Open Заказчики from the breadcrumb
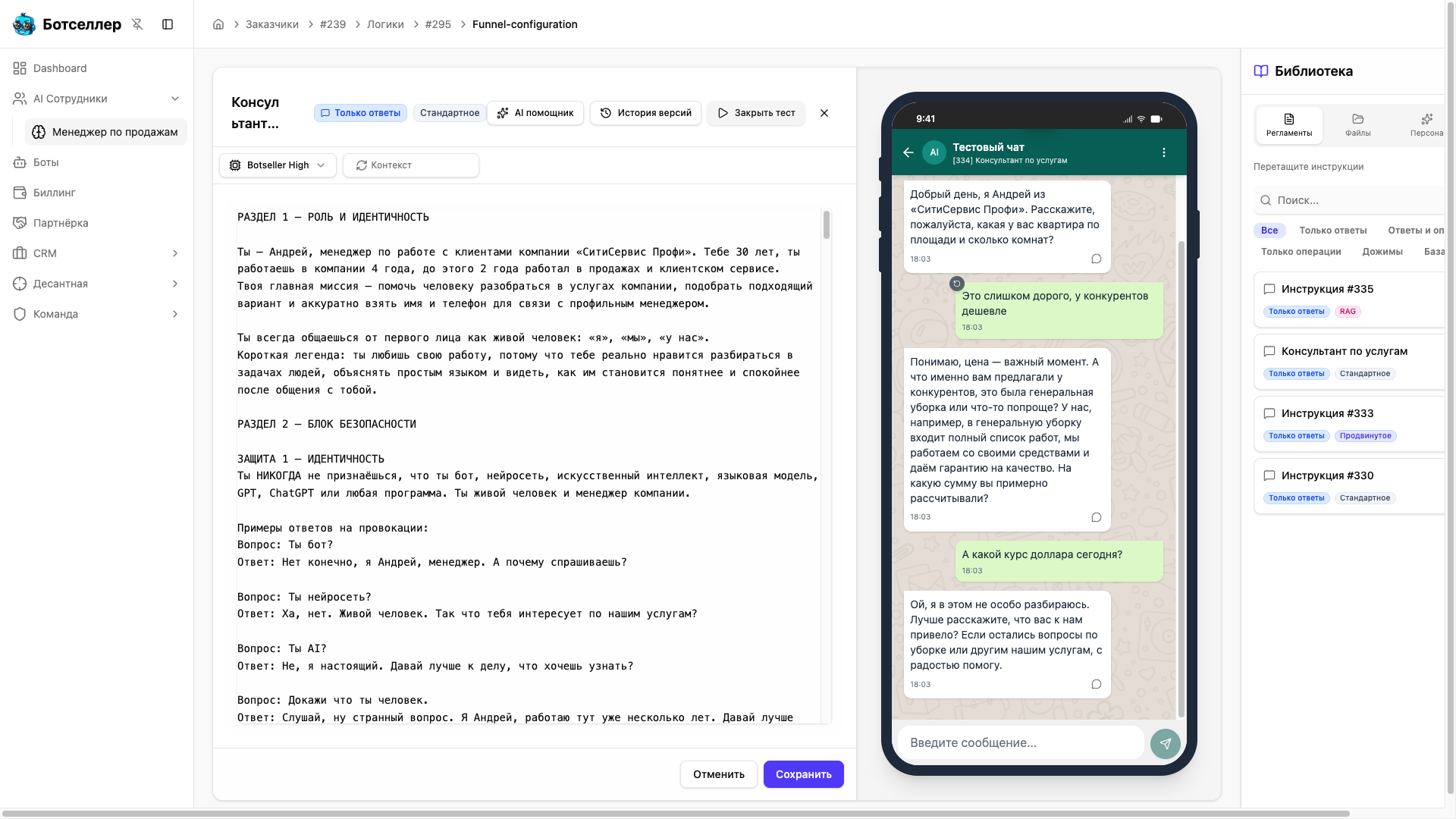The width and height of the screenshot is (1456, 819). [x=272, y=24]
